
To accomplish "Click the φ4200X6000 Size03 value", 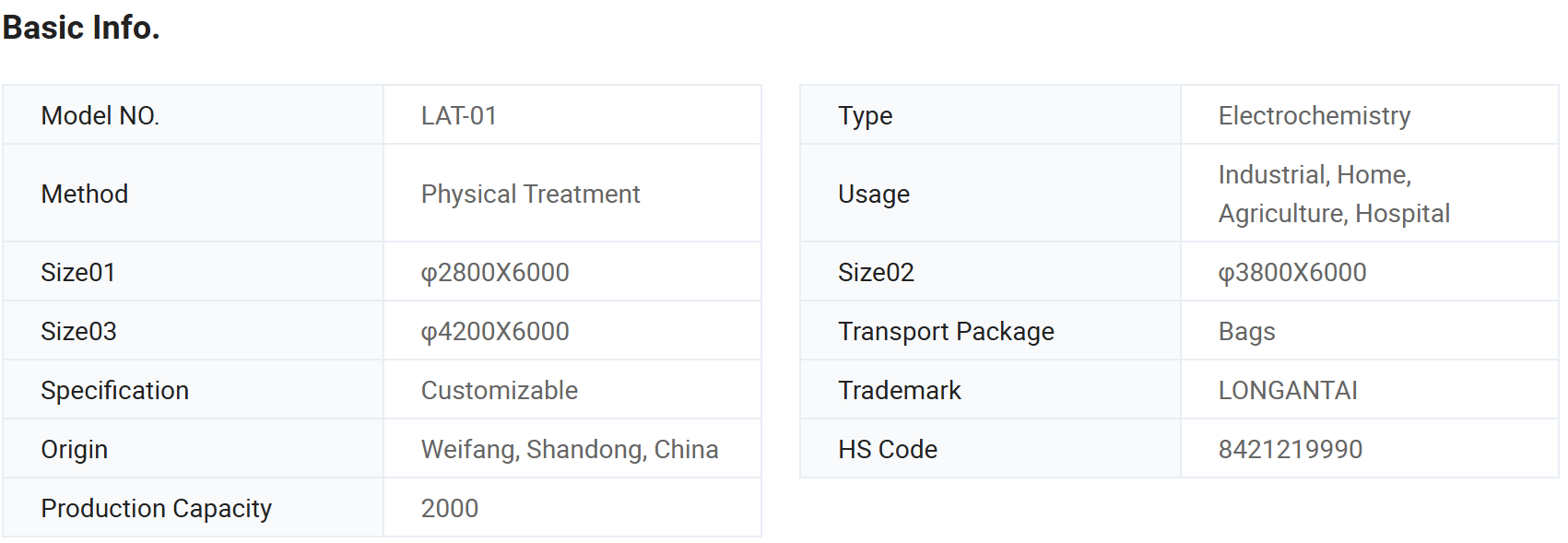I will click(495, 331).
